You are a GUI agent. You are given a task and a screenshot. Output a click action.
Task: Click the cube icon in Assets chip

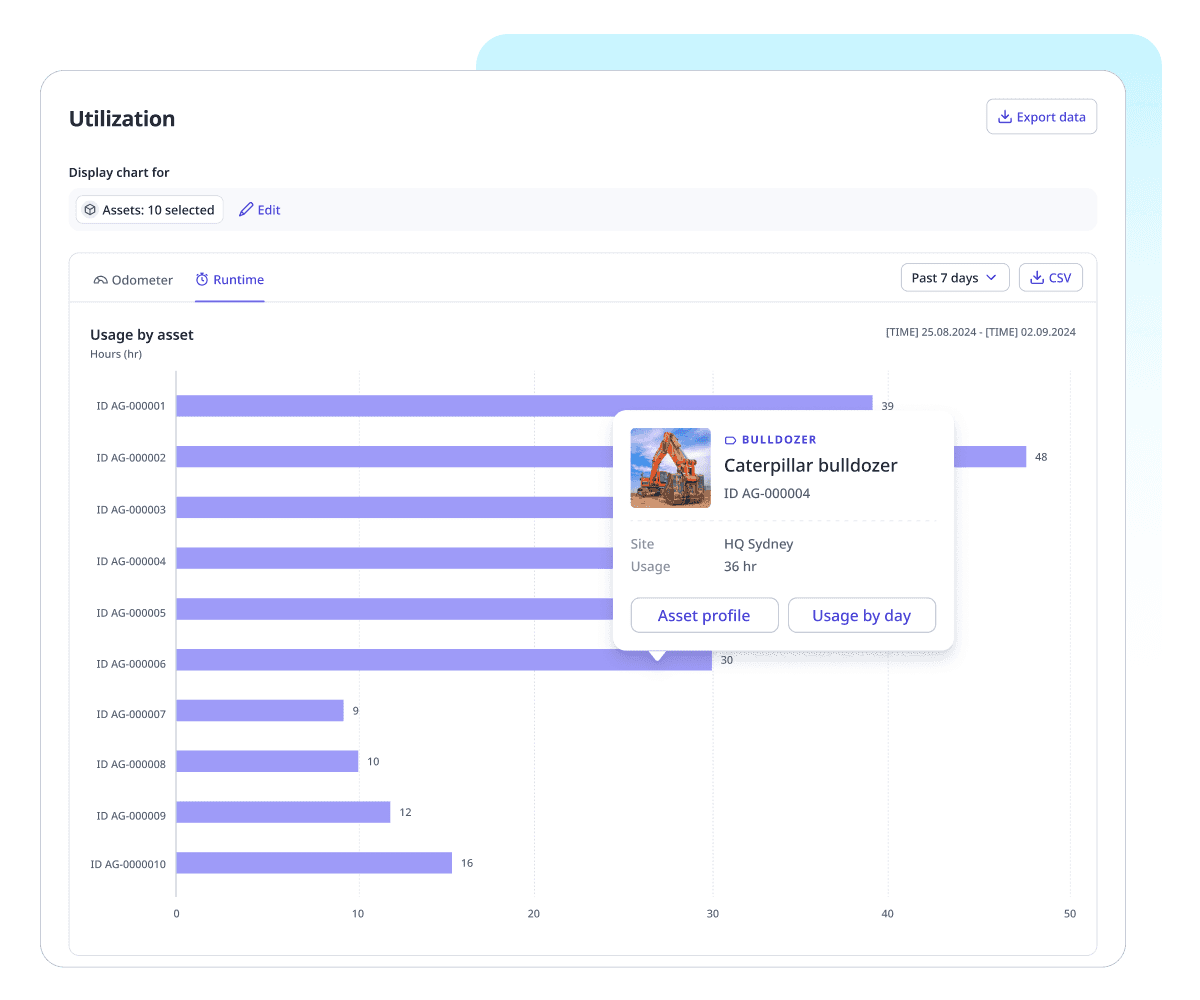90,210
